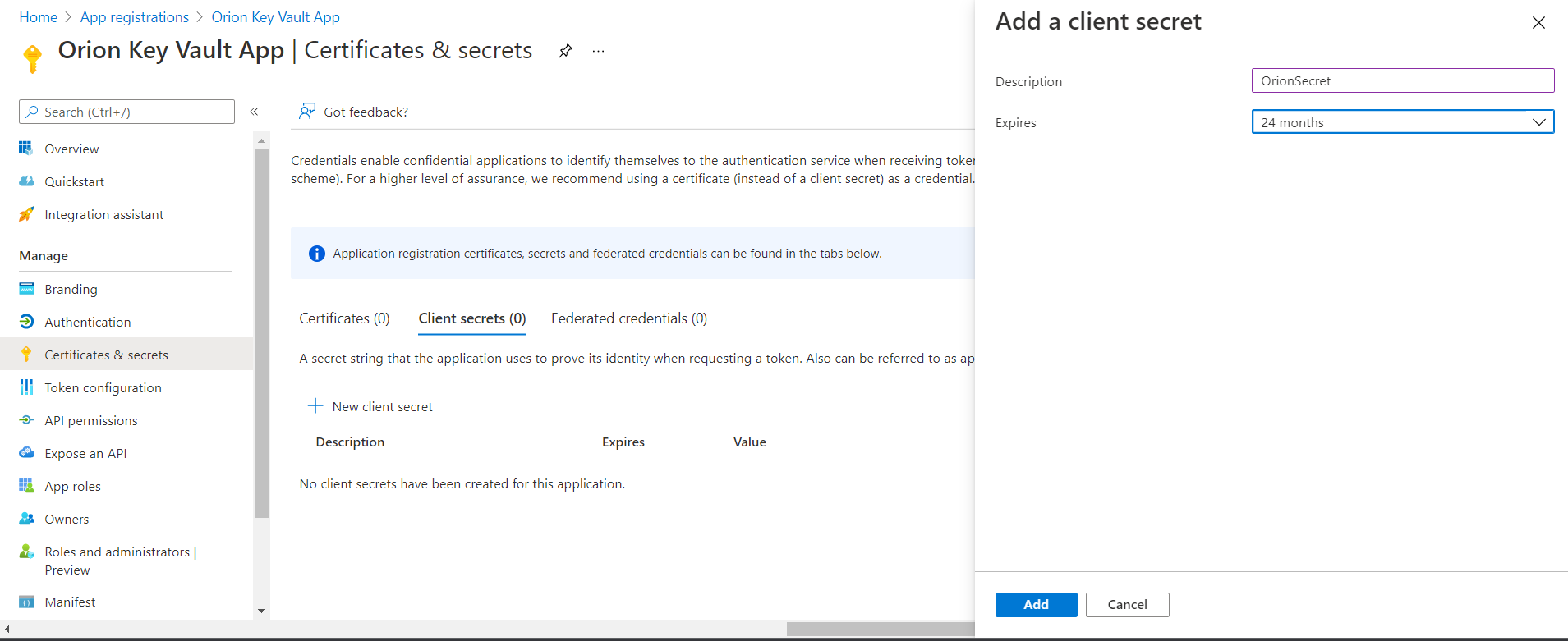Collapse the sidebar with double chevron
Viewport: 1568px width, 641px height.
(255, 112)
